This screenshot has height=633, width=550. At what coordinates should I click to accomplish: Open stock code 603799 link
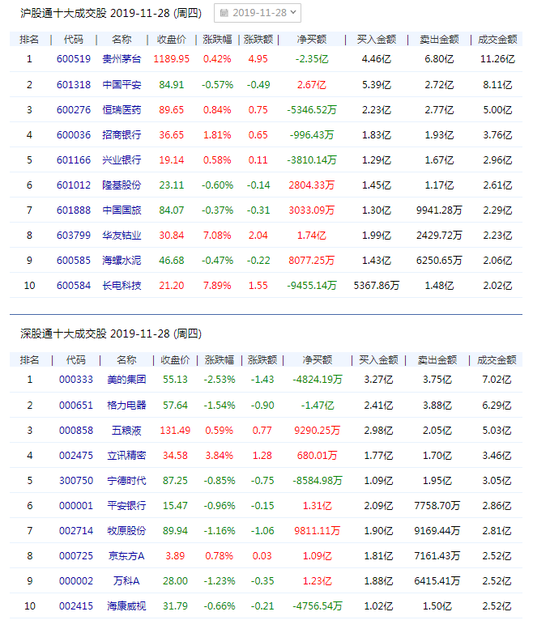click(x=73, y=235)
